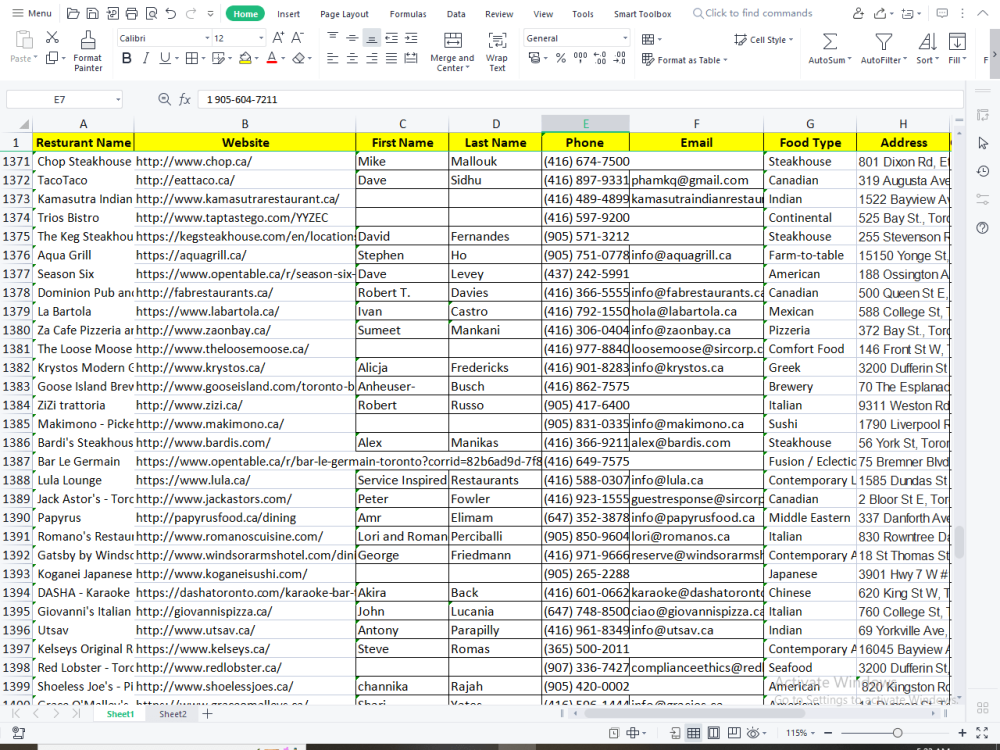Undo the last action
This screenshot has height=750, width=1000.
171,13
